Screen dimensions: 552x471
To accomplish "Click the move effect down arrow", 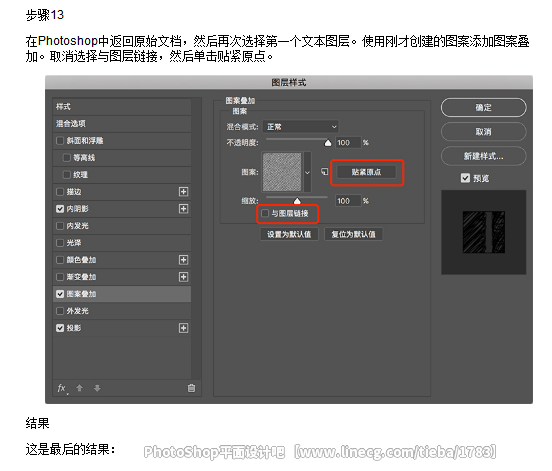I will point(97,388).
